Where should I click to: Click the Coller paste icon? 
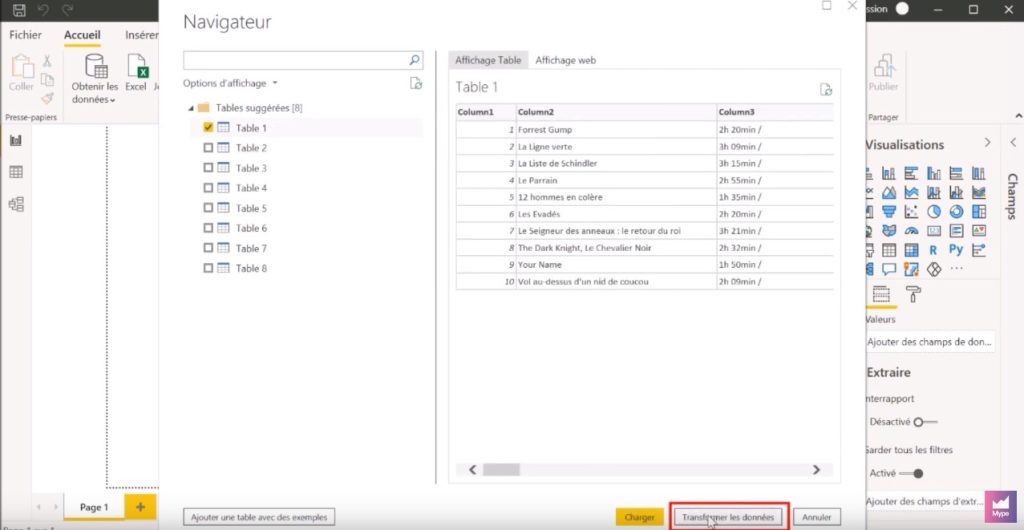(22, 67)
